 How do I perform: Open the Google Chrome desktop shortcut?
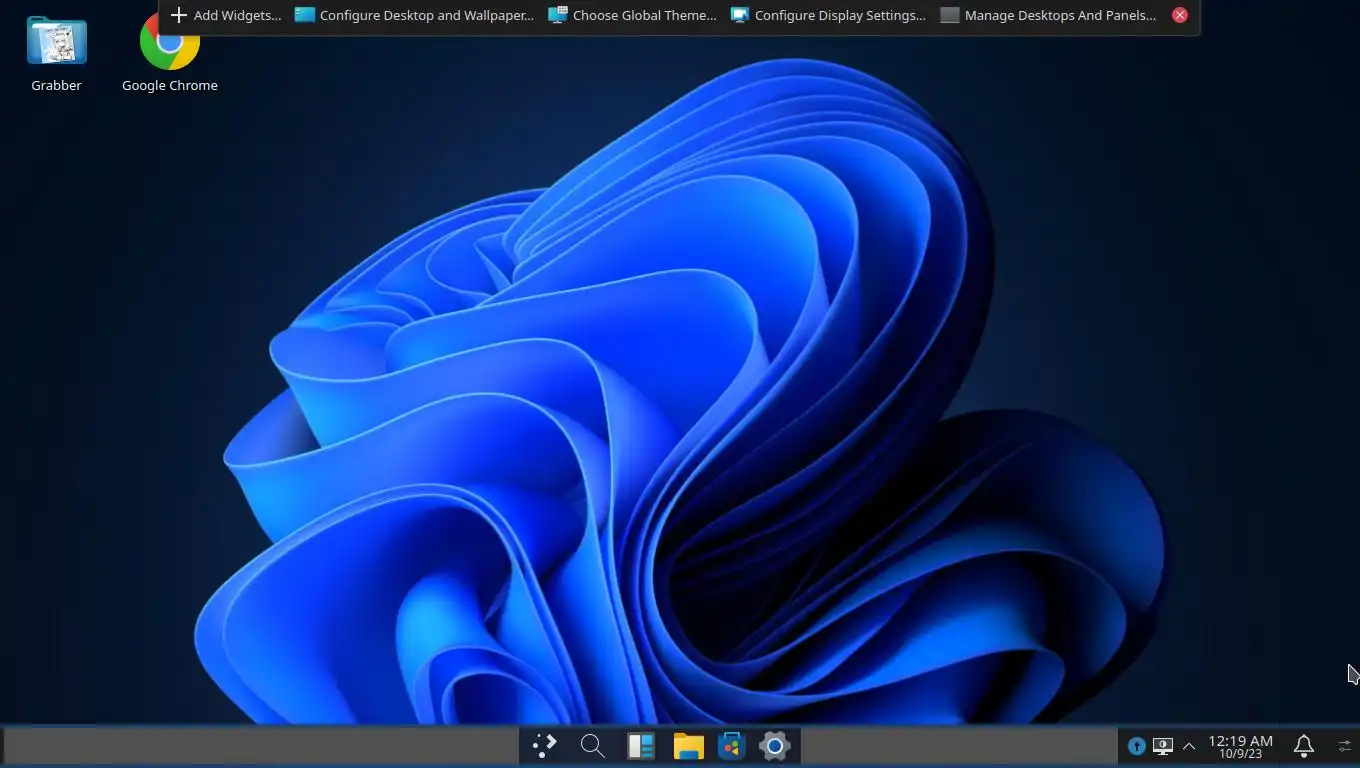point(170,54)
